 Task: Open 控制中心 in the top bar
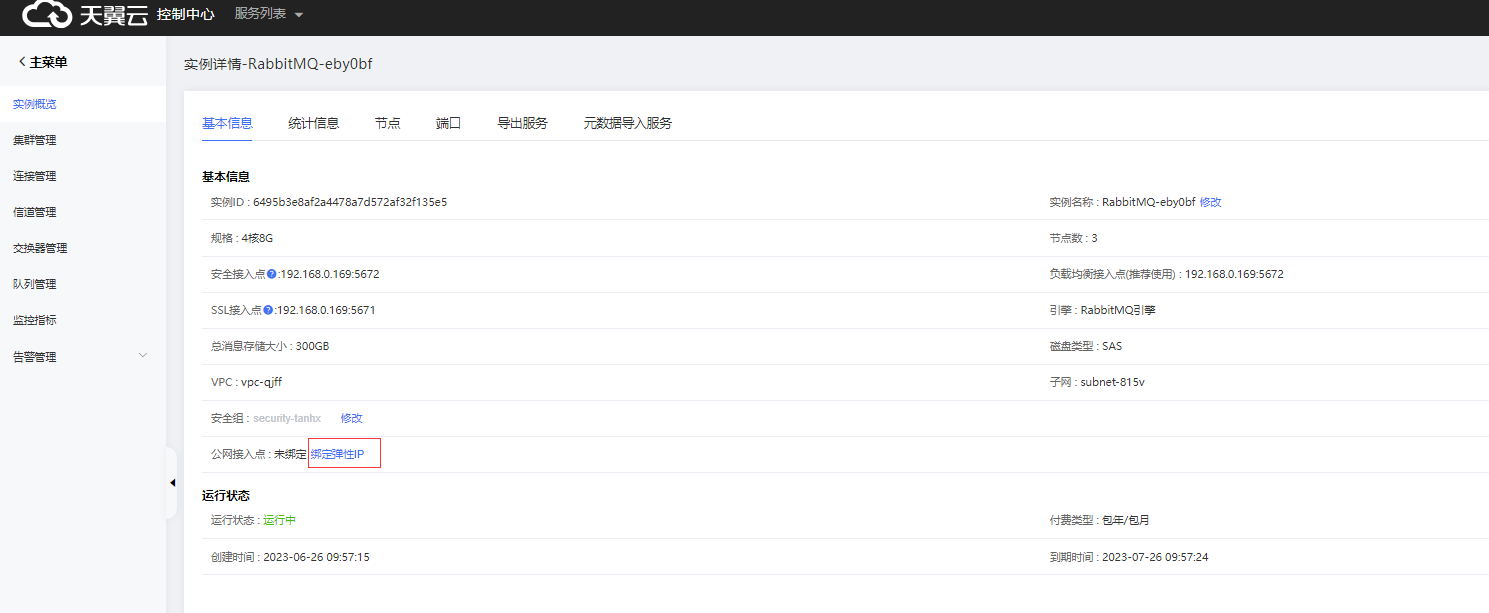point(185,14)
